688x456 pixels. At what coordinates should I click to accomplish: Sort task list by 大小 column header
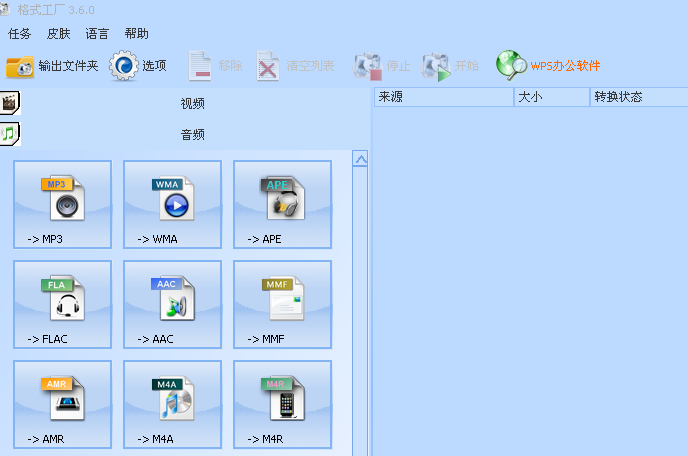pos(551,97)
